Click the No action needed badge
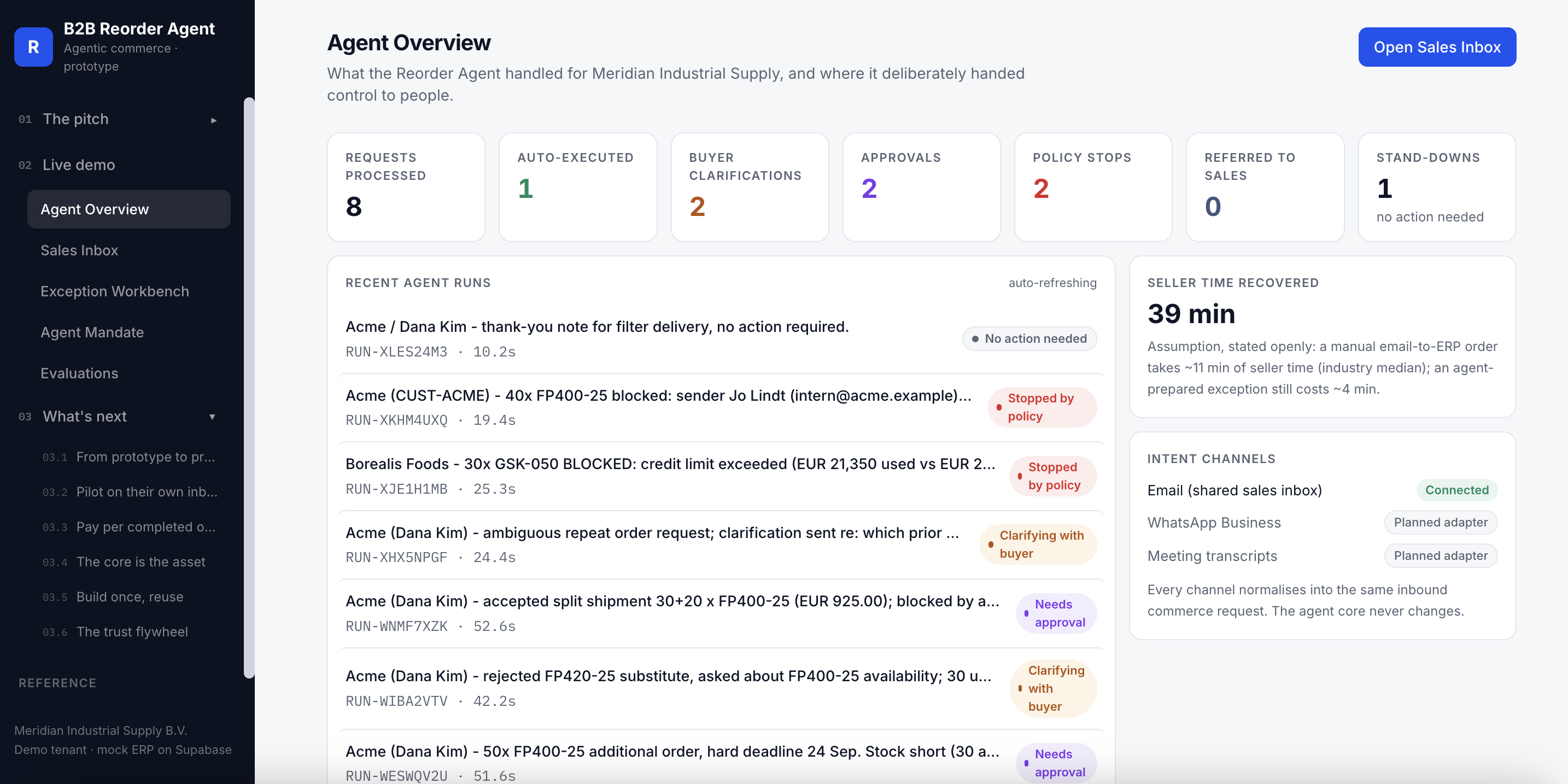The image size is (1568, 784). [1029, 338]
